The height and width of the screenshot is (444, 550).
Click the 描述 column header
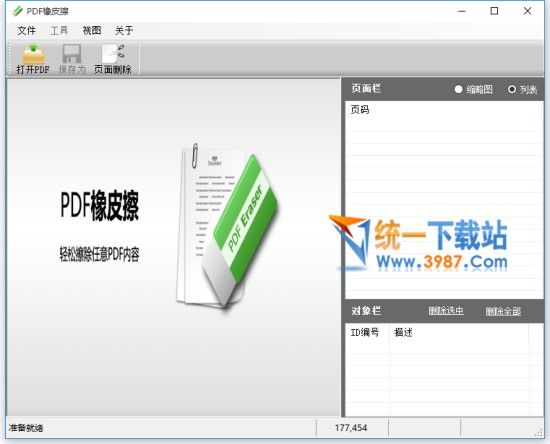[403, 332]
